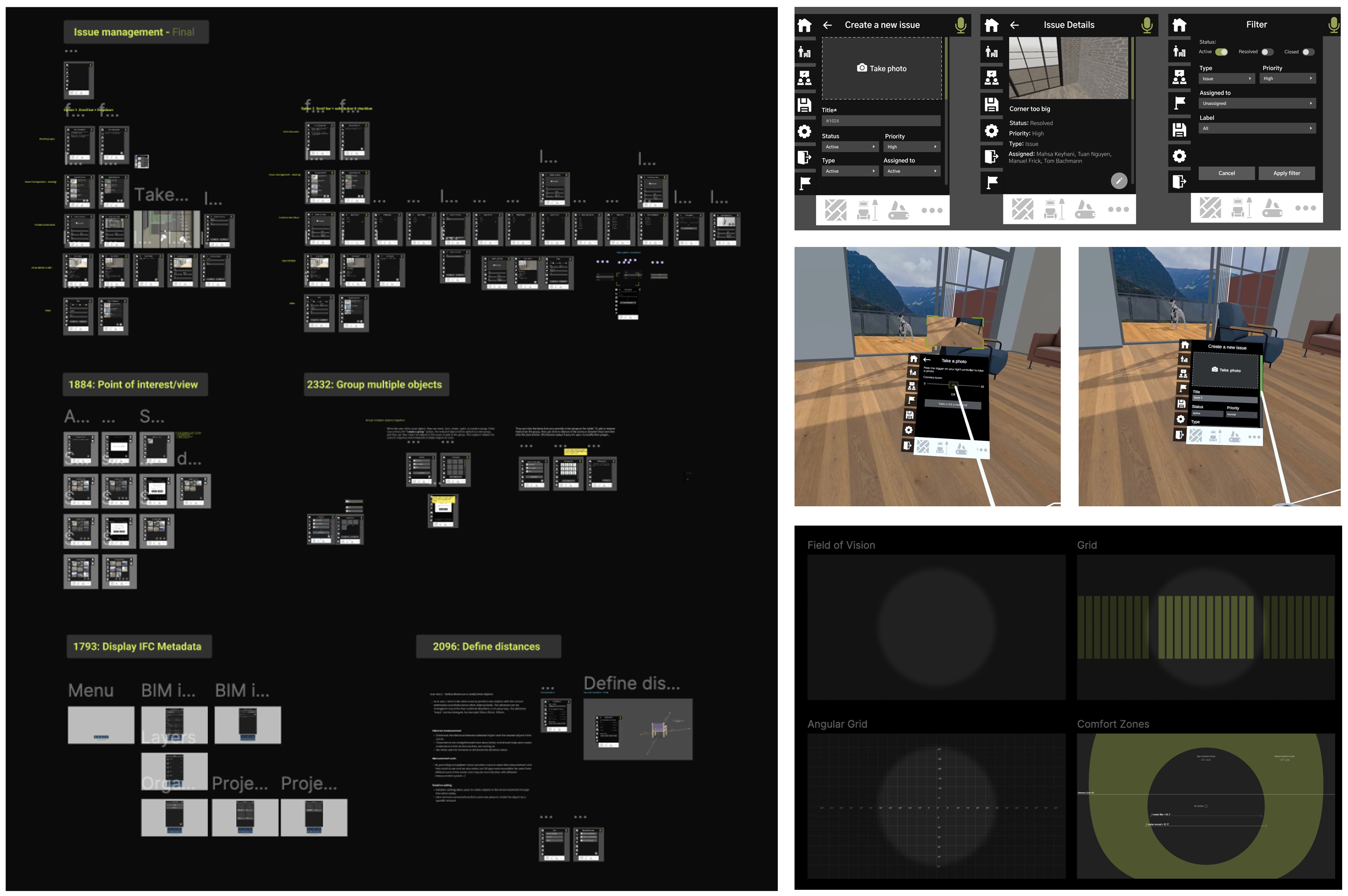Open the Priority dropdown in Filter panel
The height and width of the screenshot is (896, 1348).
click(x=1287, y=78)
